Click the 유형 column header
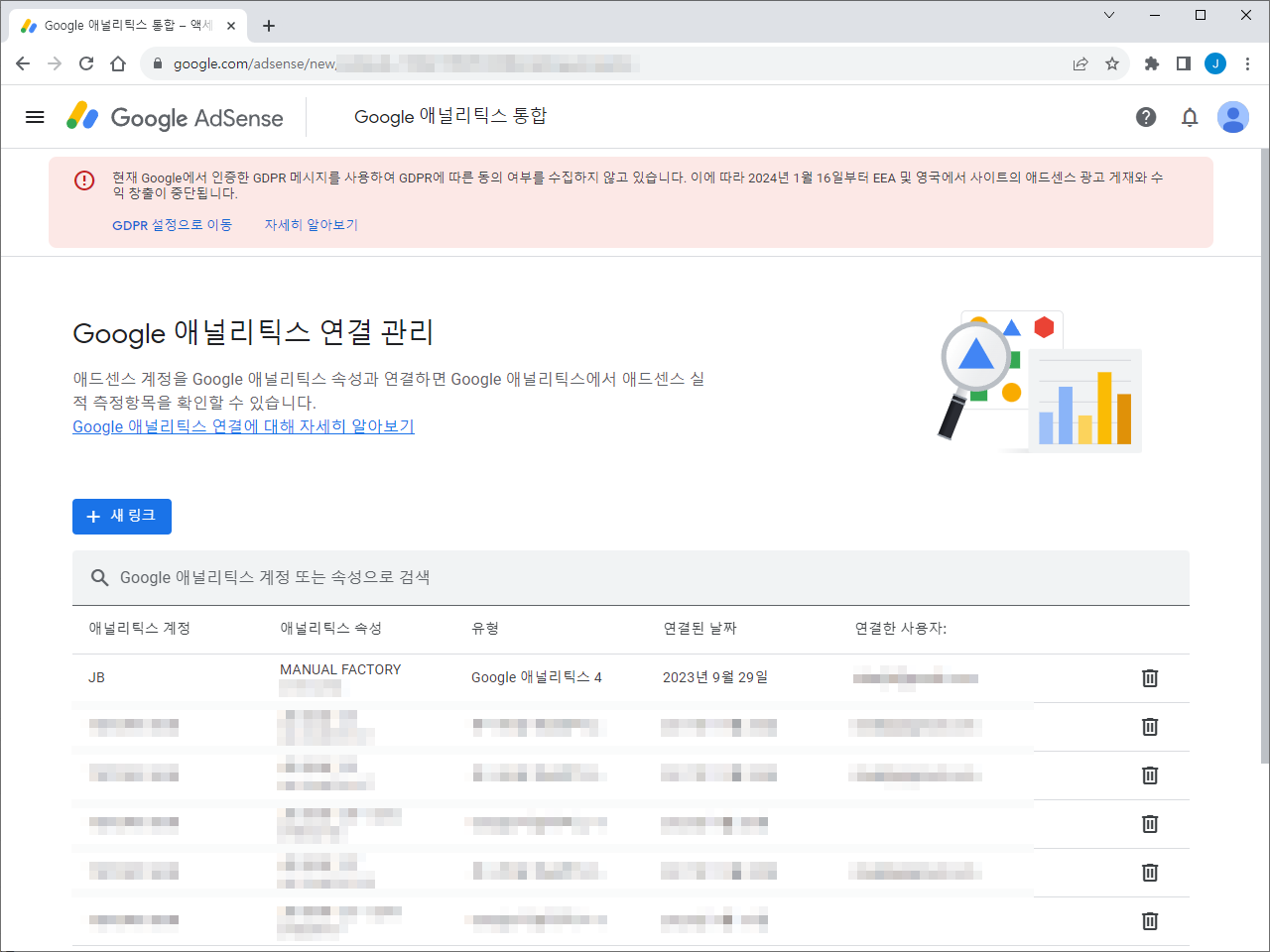 (485, 629)
